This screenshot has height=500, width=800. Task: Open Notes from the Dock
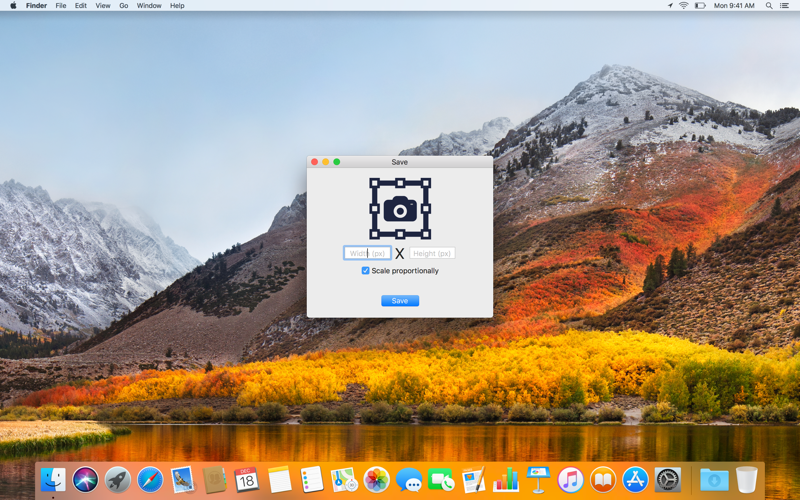[280, 480]
